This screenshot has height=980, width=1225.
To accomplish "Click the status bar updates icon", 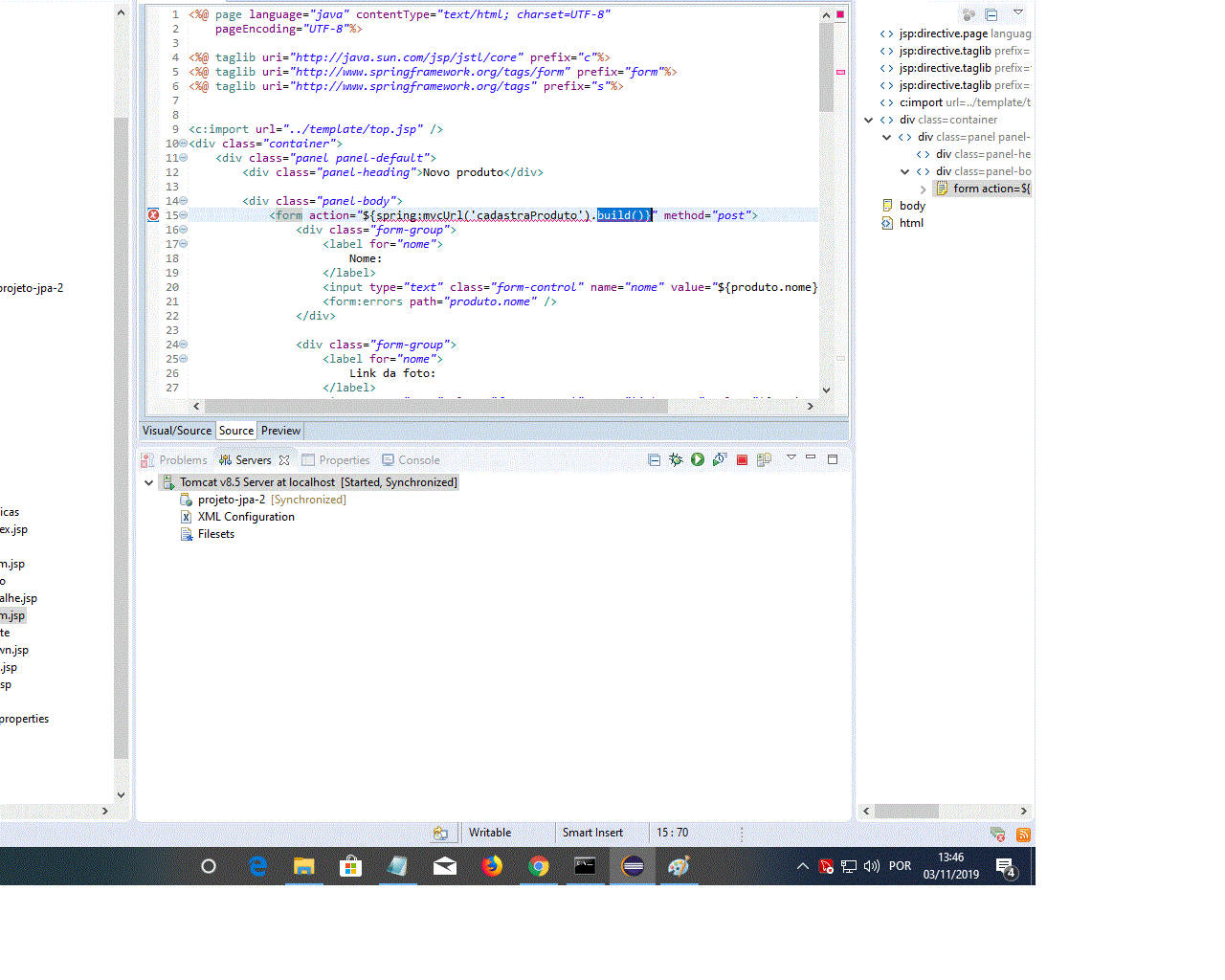I will [998, 834].
